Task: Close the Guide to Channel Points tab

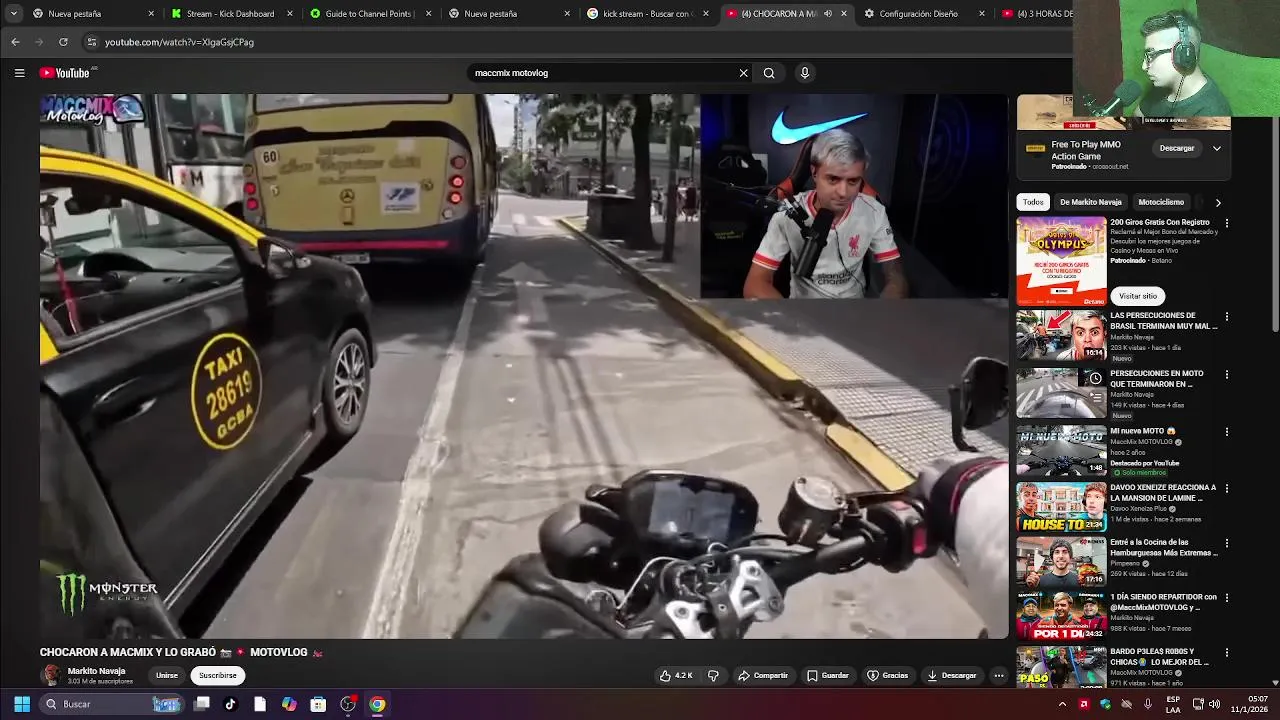Action: click(x=428, y=14)
